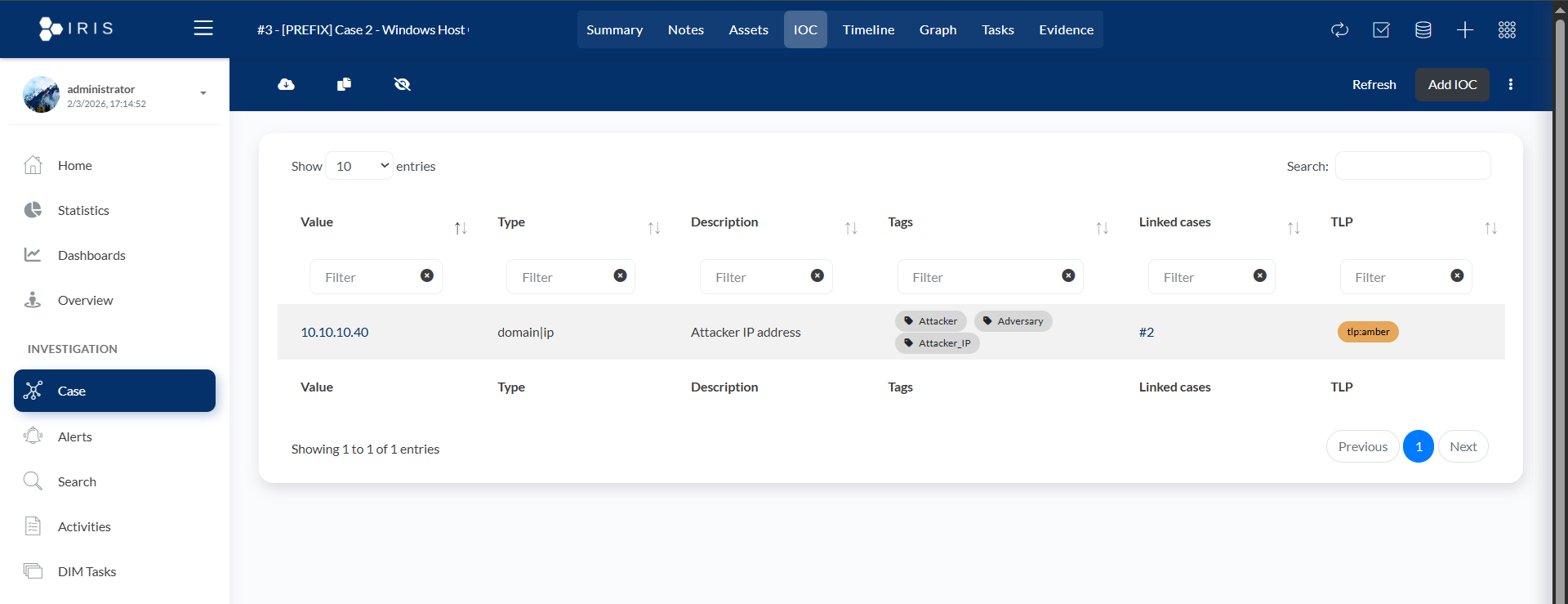
Task: Open linked case #2 link
Action: pyautogui.click(x=1147, y=332)
